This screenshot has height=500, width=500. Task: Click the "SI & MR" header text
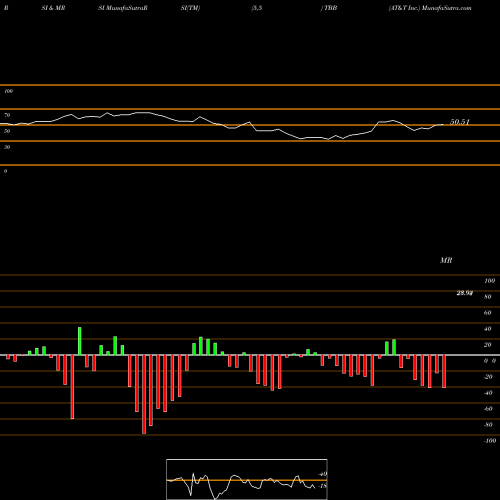[53, 8]
